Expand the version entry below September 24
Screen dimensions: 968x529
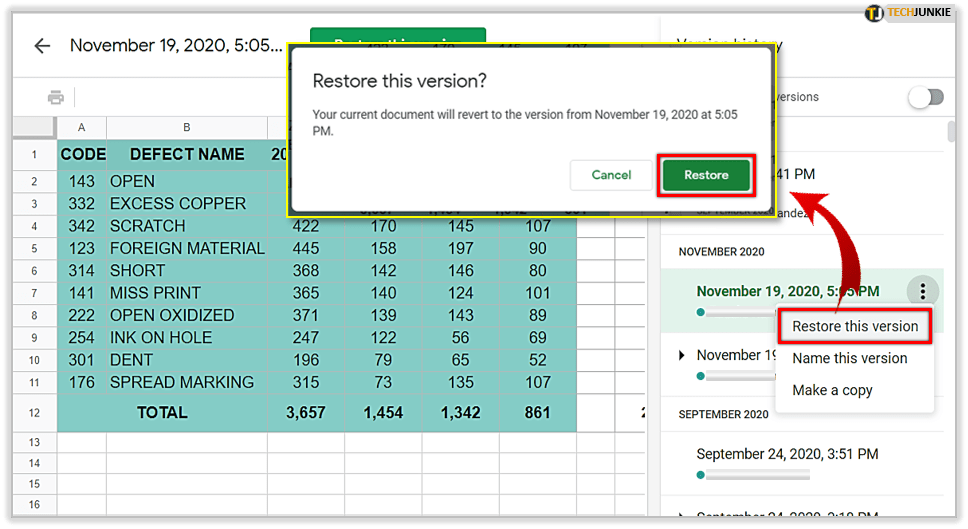pyautogui.click(x=682, y=516)
